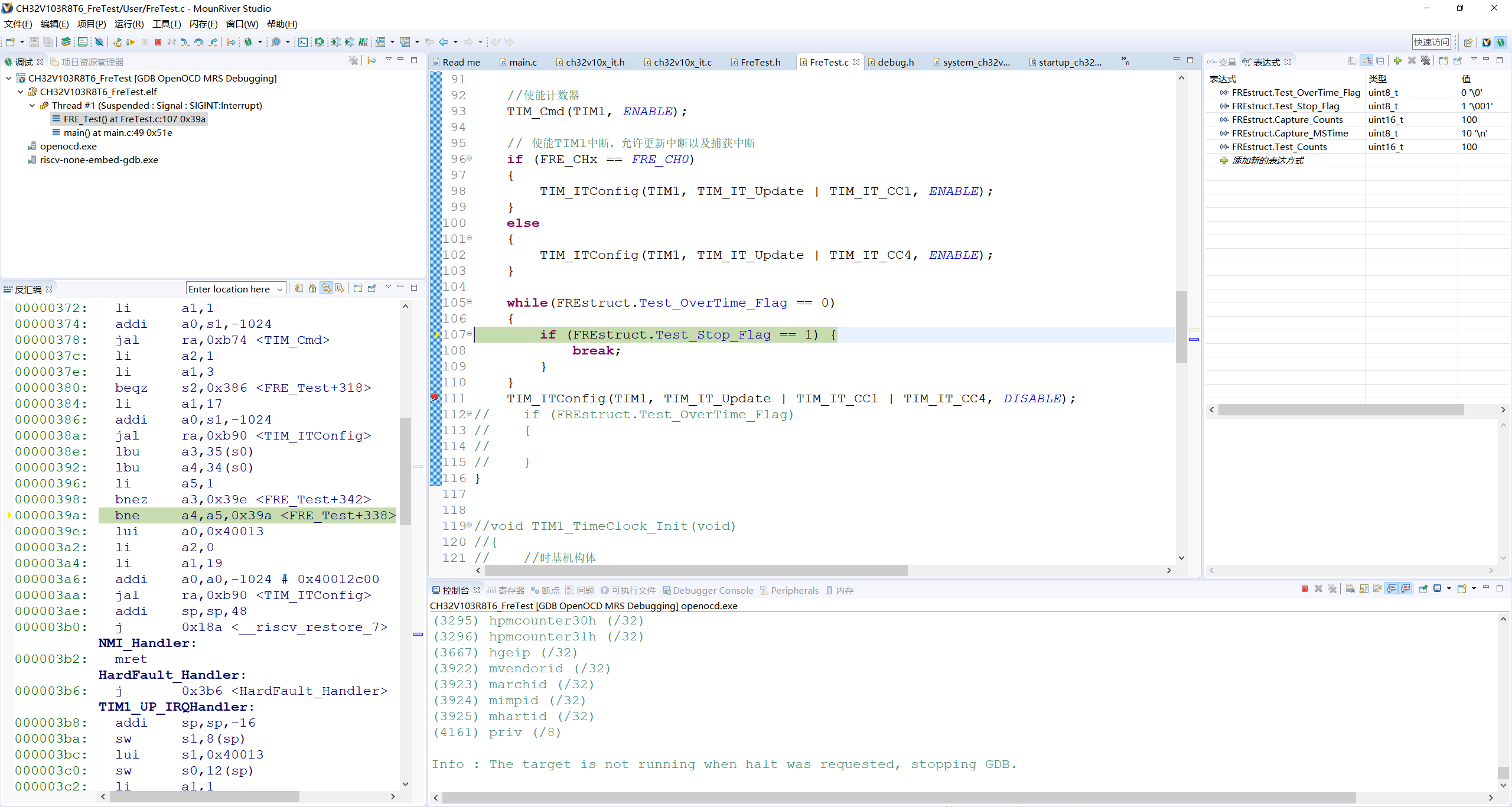Screen dimensions: 1512x807
Task: Collapse the CH32V103R8T6_FreTest debug launch node
Action: click(9, 78)
